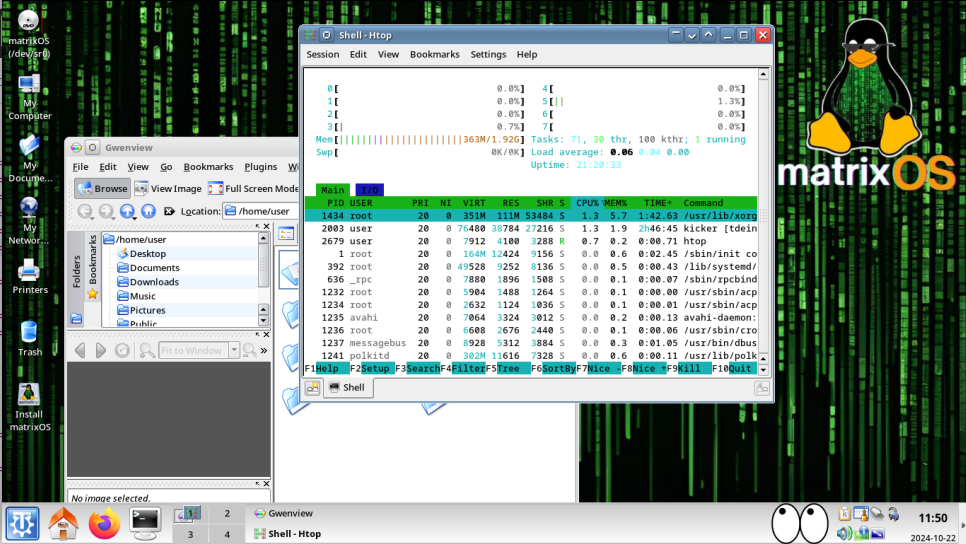Open the File menu in Gwenview

[x=80, y=167]
